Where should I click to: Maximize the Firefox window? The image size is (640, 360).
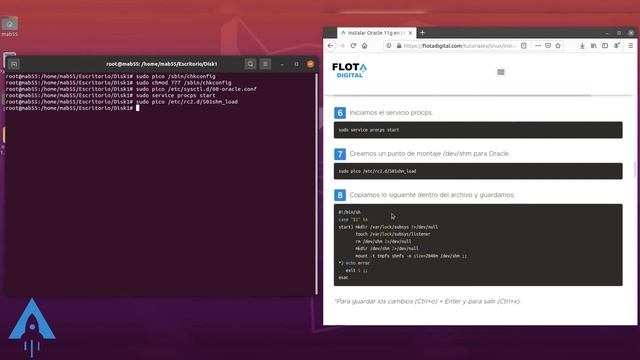point(619,33)
